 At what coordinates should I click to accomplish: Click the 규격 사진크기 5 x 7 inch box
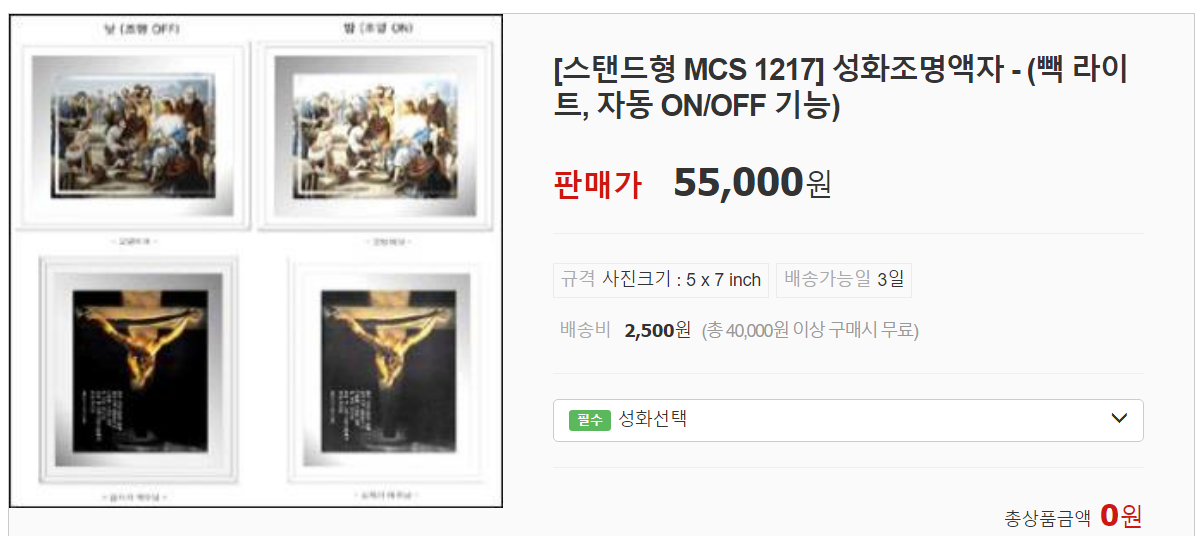(x=661, y=280)
